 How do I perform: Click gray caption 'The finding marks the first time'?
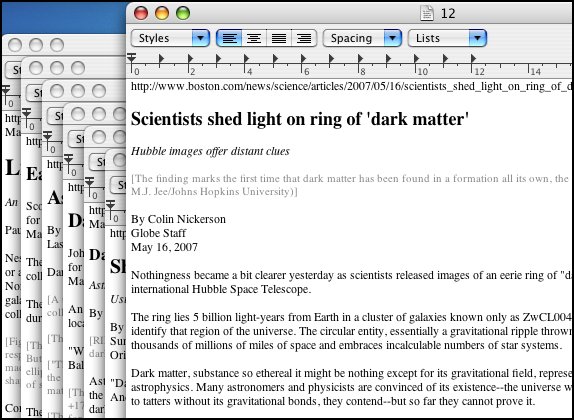pyautogui.click(x=350, y=179)
